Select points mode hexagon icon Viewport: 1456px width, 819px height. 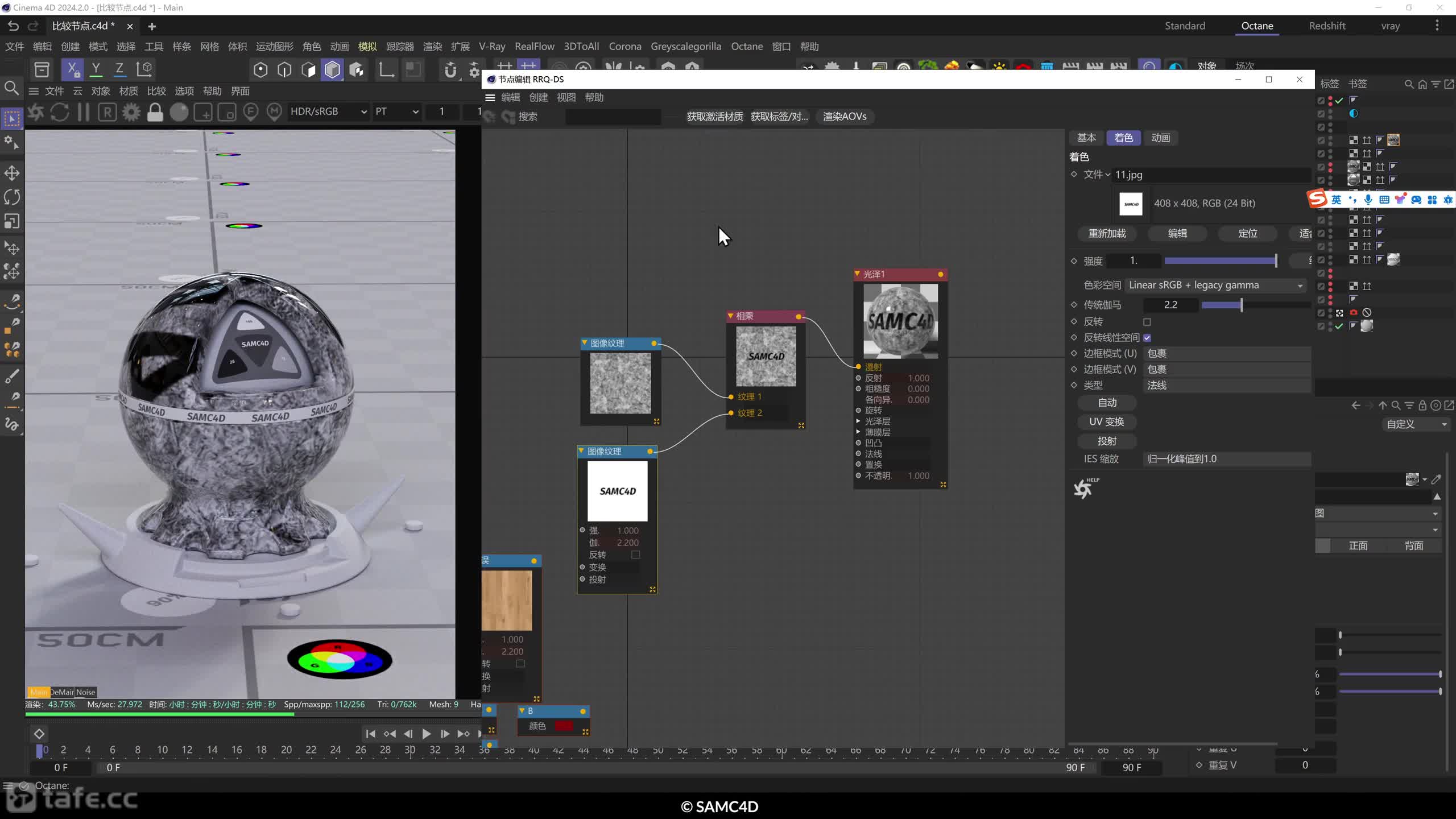(x=260, y=70)
